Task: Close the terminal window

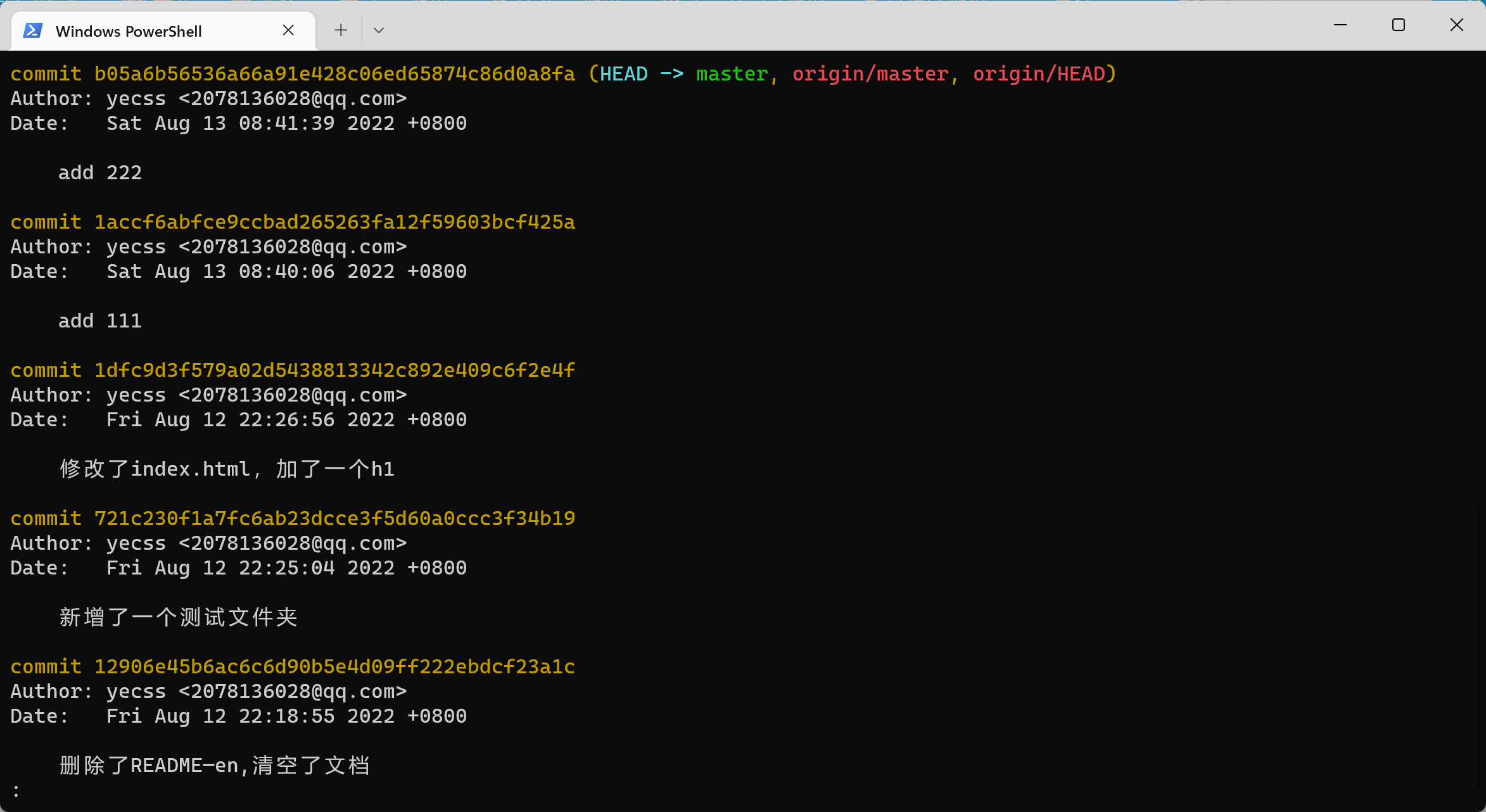Action: [1457, 25]
